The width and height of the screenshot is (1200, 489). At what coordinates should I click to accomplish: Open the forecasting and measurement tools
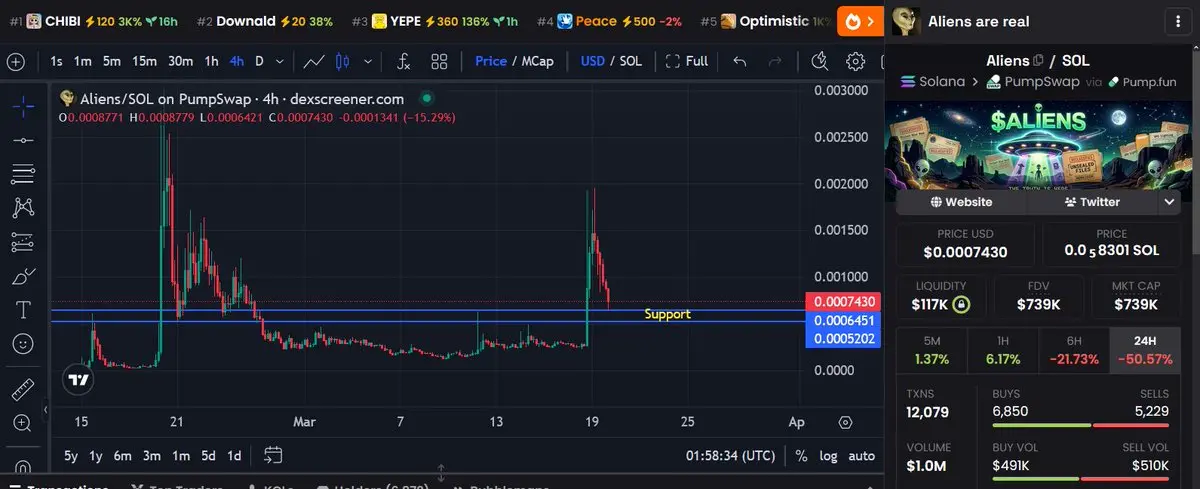(22, 242)
